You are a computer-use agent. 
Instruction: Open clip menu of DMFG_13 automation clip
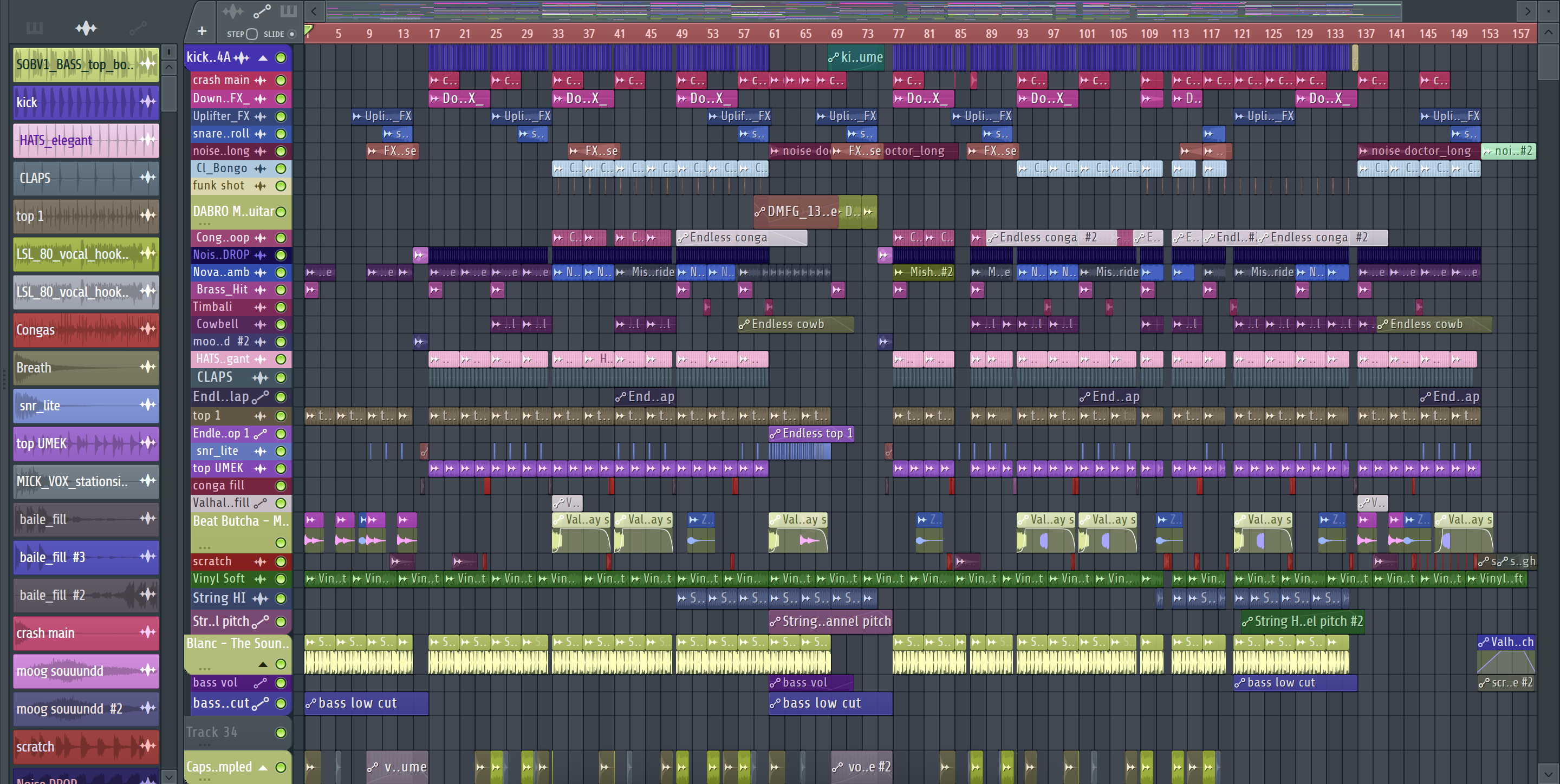pos(760,212)
